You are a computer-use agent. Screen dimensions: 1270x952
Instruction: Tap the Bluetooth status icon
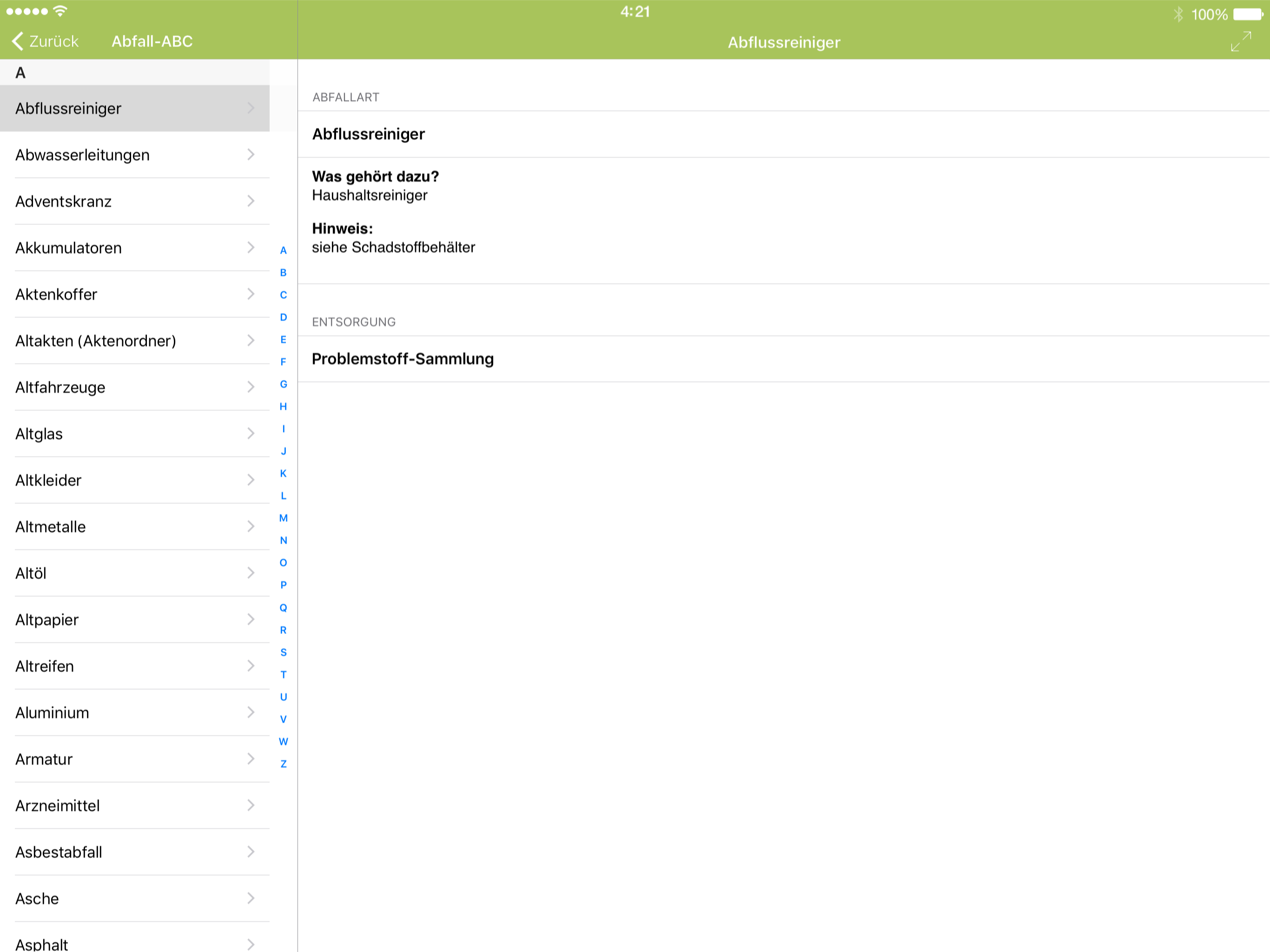[x=1178, y=14]
